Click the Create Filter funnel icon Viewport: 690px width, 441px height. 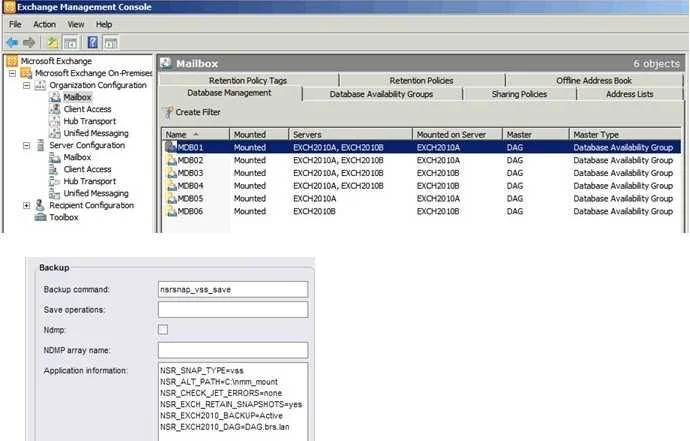tap(168, 112)
